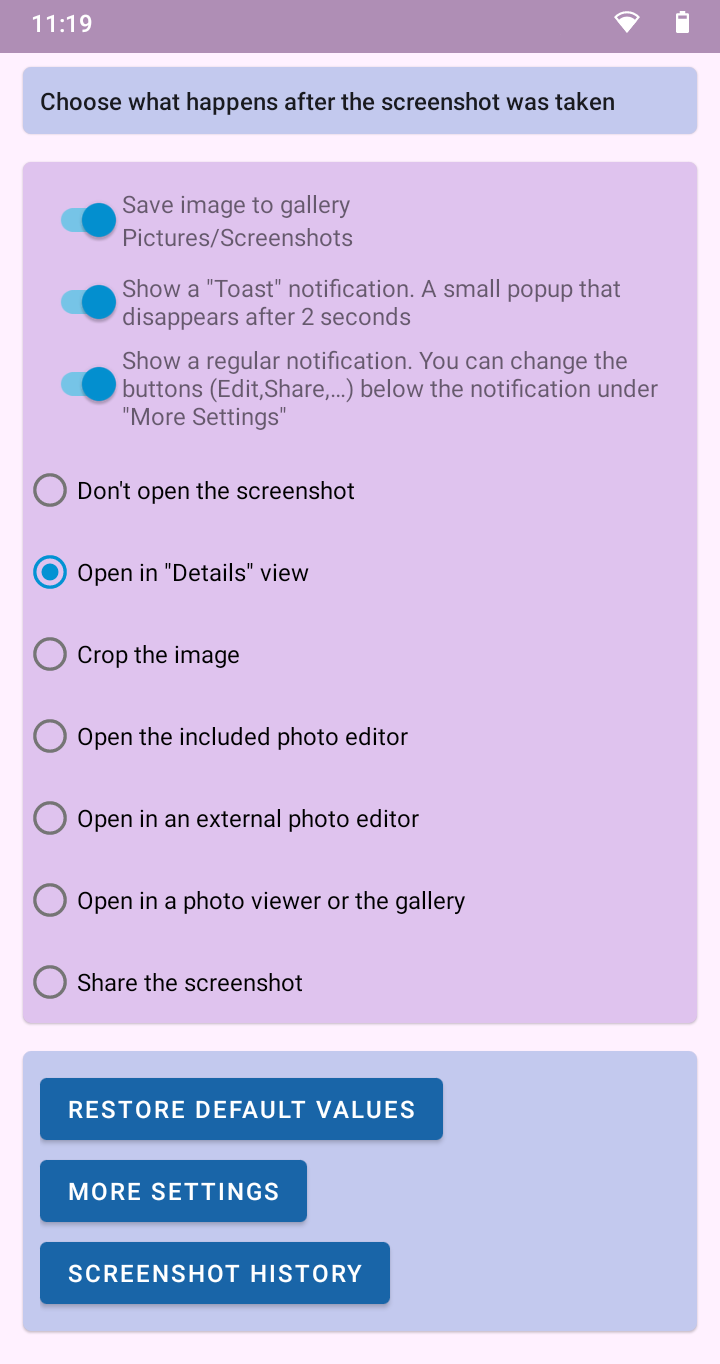Choose Open in "Details" view radio button
The image size is (720, 1364).
coord(50,573)
